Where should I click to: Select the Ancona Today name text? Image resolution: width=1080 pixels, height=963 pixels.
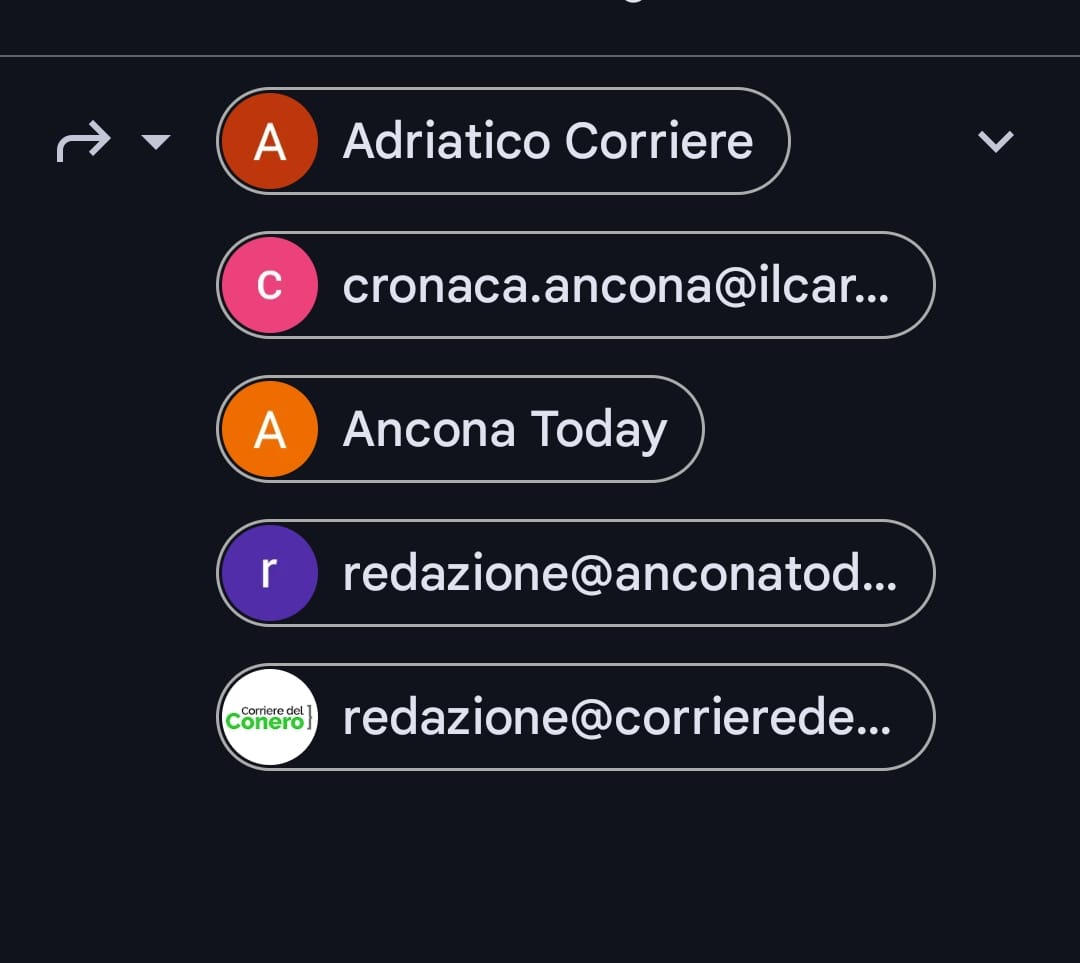pyautogui.click(x=504, y=430)
